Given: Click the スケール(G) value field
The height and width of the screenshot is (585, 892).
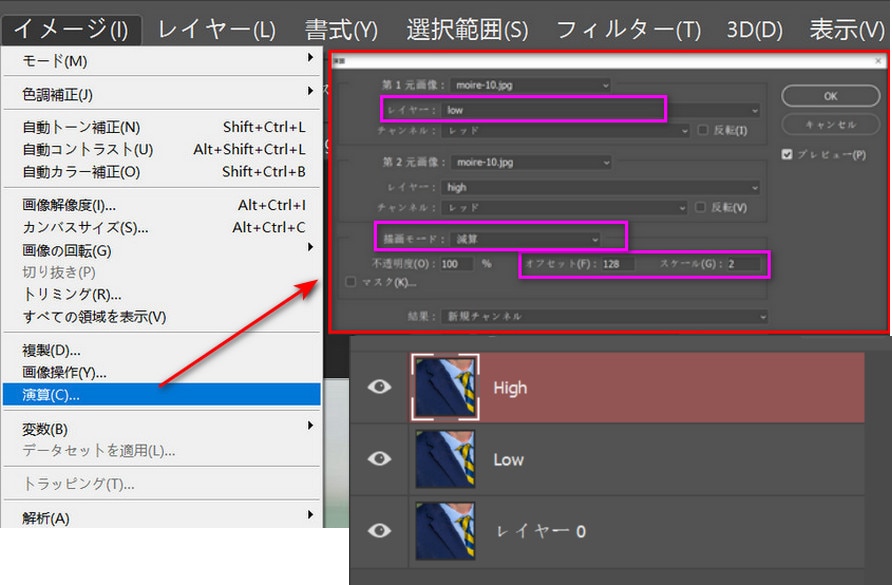Looking at the screenshot, I should point(744,263).
